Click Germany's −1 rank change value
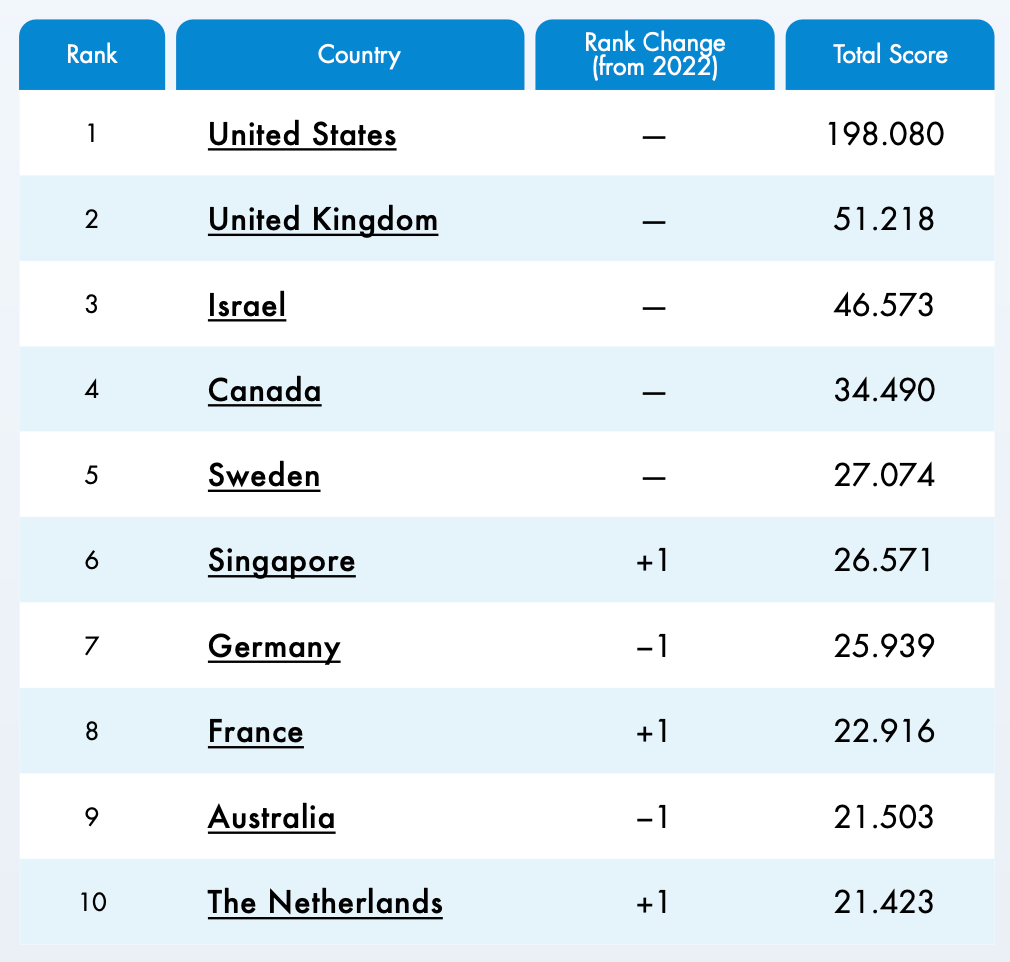The image size is (1010, 962). click(653, 647)
